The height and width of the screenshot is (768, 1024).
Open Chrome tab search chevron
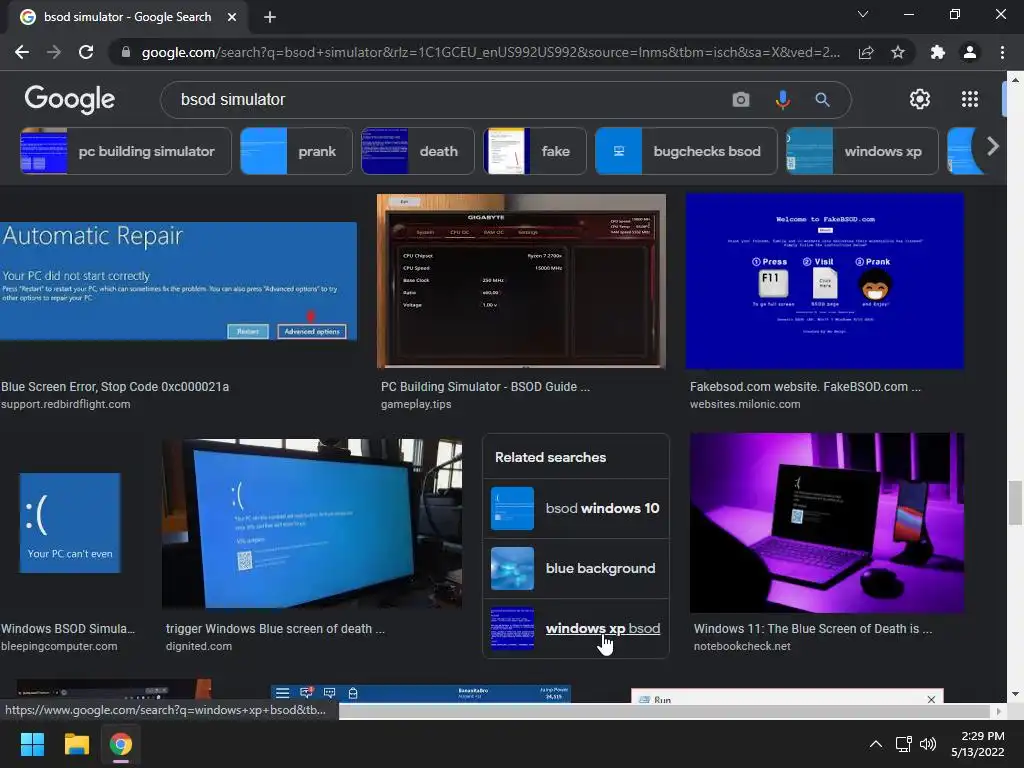coord(863,14)
